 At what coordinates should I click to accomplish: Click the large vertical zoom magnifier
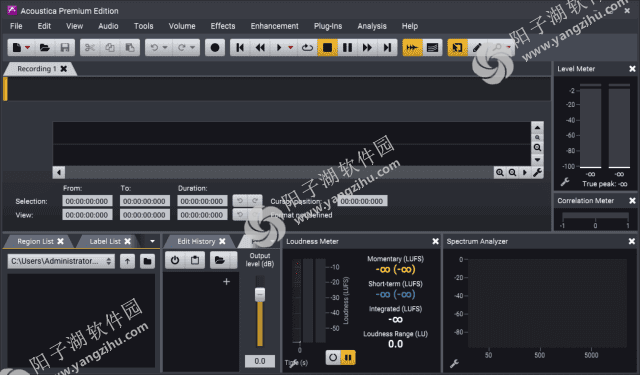537,148
